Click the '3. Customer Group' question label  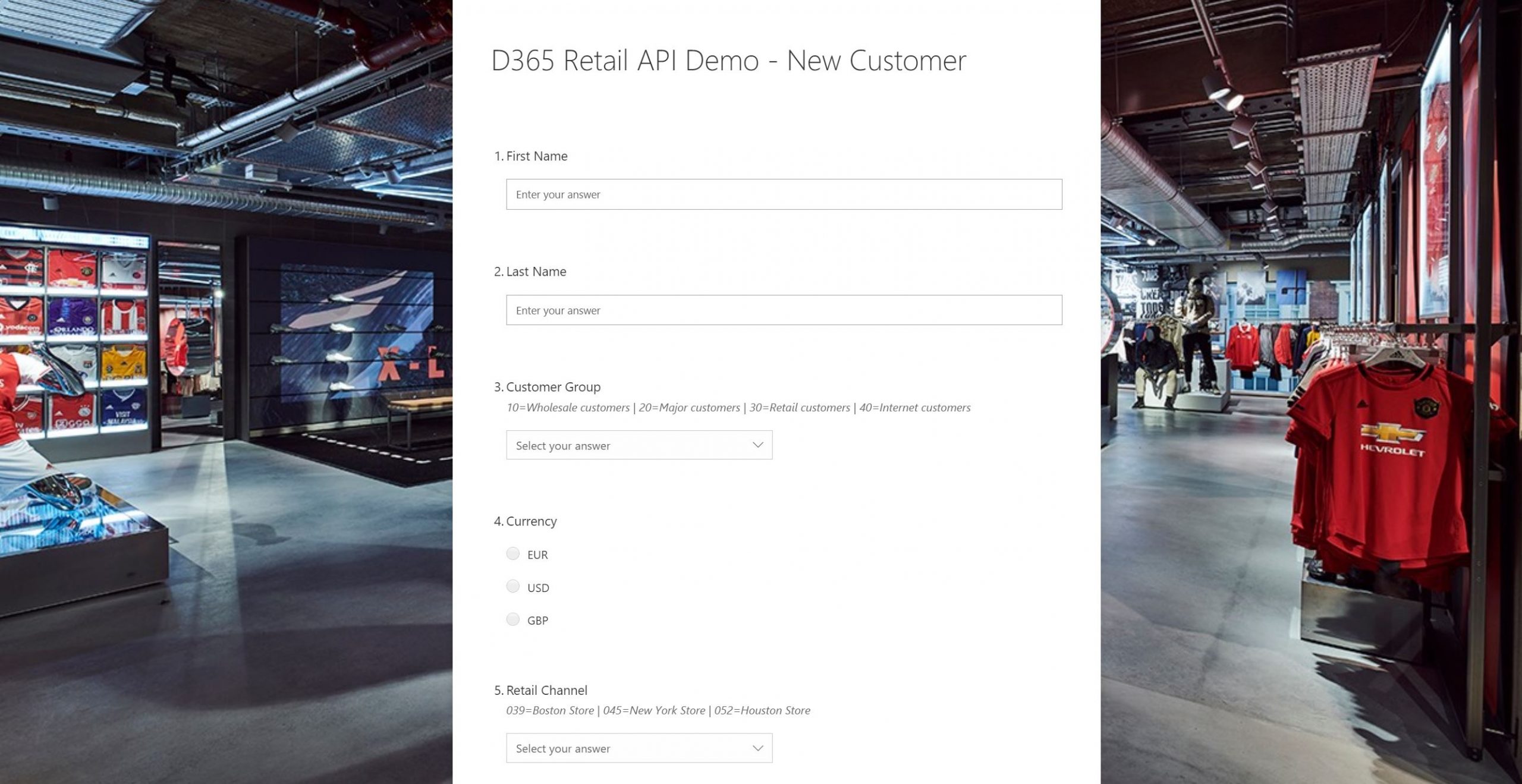tap(548, 387)
